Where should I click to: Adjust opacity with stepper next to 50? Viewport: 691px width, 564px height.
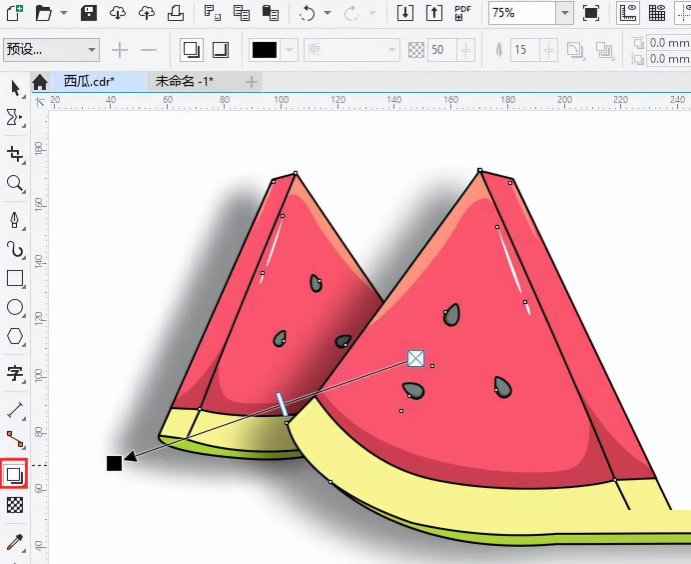pyautogui.click(x=466, y=50)
